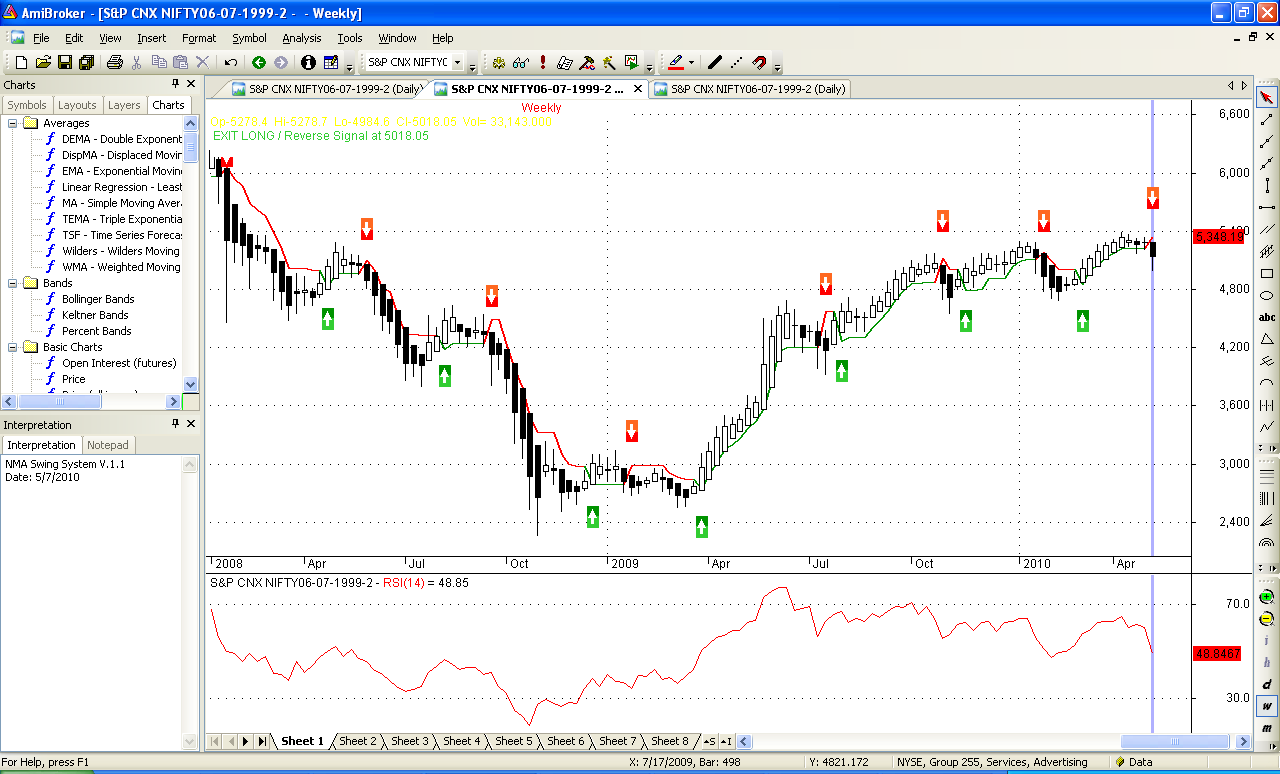Open the Analysis menu
This screenshot has height=774, width=1280.
pos(302,38)
